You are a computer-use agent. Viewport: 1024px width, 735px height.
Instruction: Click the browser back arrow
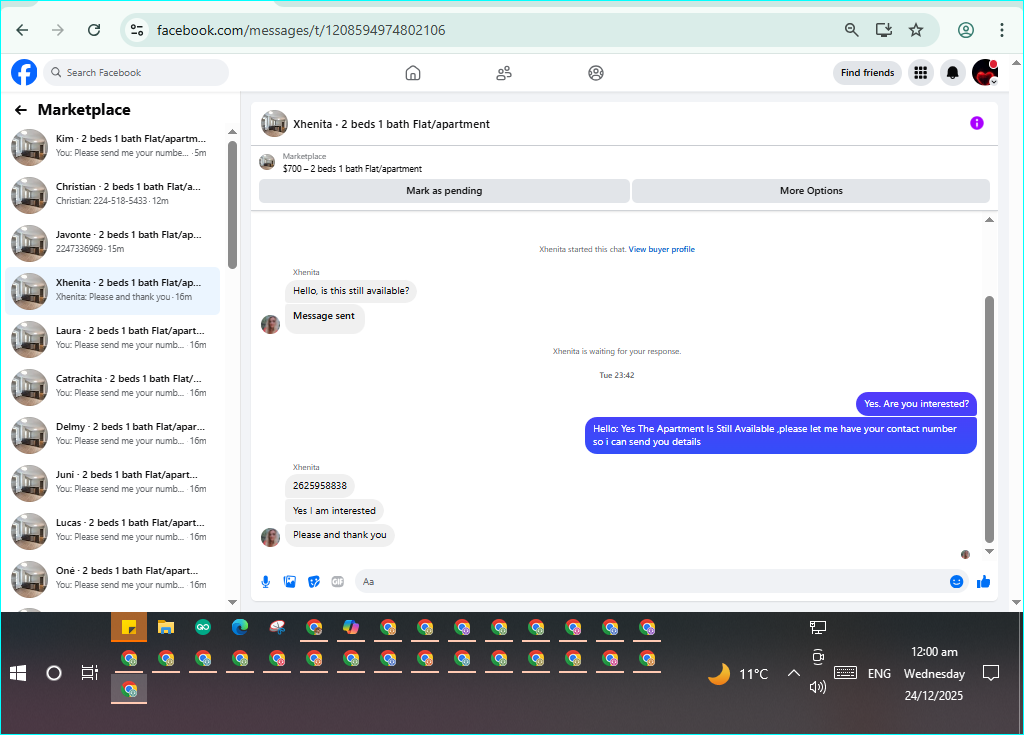[22, 30]
